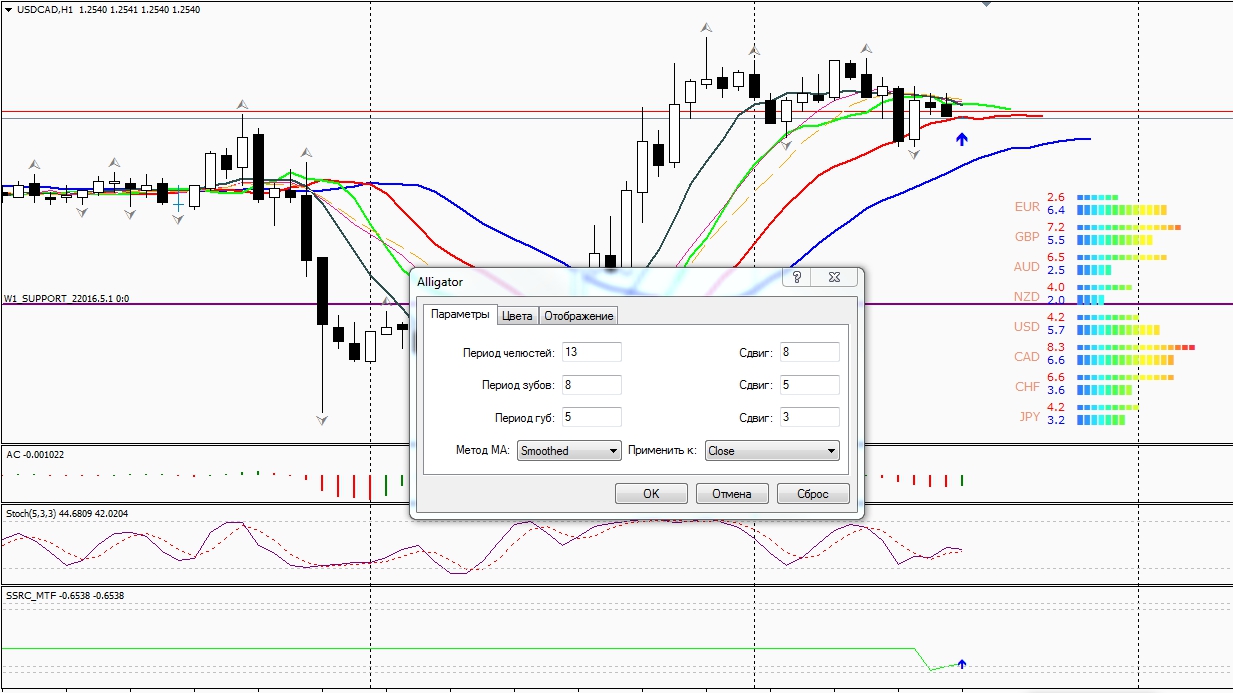Open the Alligator dialog help button
Screen dimensions: 1233x693
tap(796, 277)
